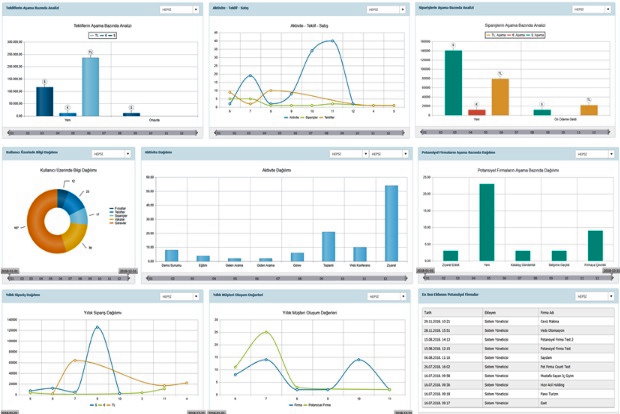The width and height of the screenshot is (620, 414).
Task: Select tallest green bar in Potansiyel Firmaların chart
Action: pos(486,220)
